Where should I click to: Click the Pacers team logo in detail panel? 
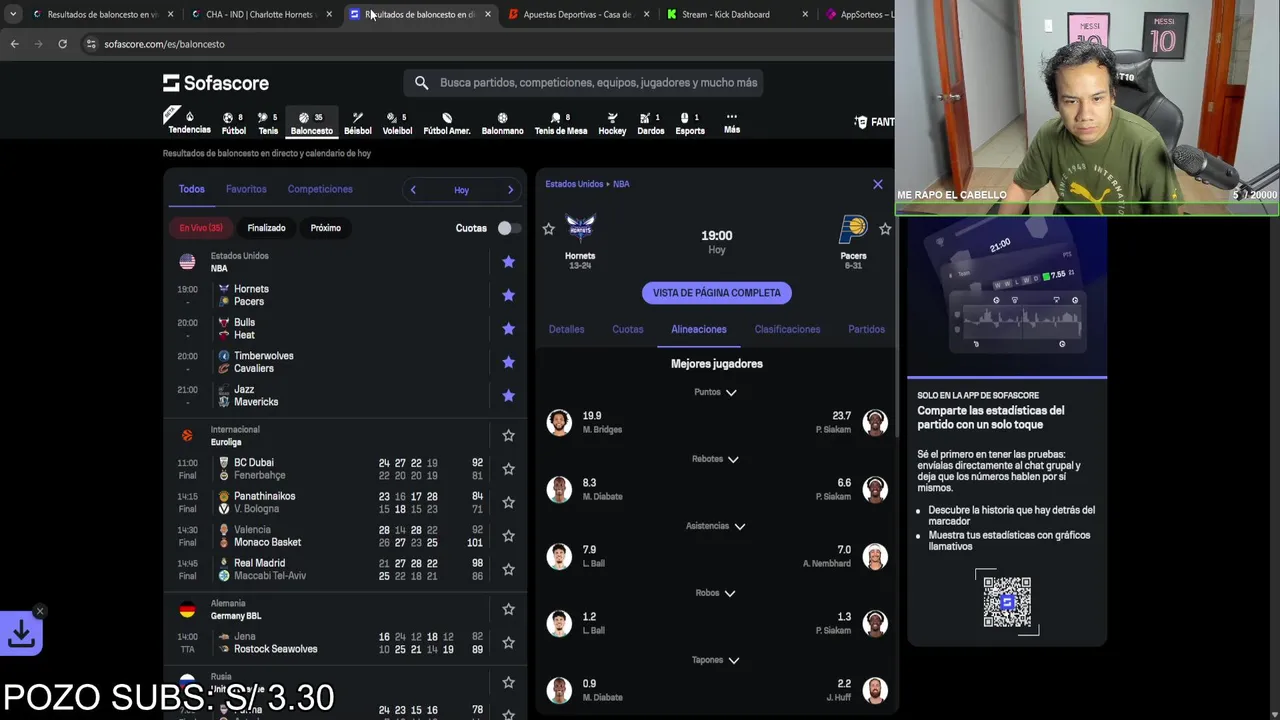pyautogui.click(x=853, y=229)
